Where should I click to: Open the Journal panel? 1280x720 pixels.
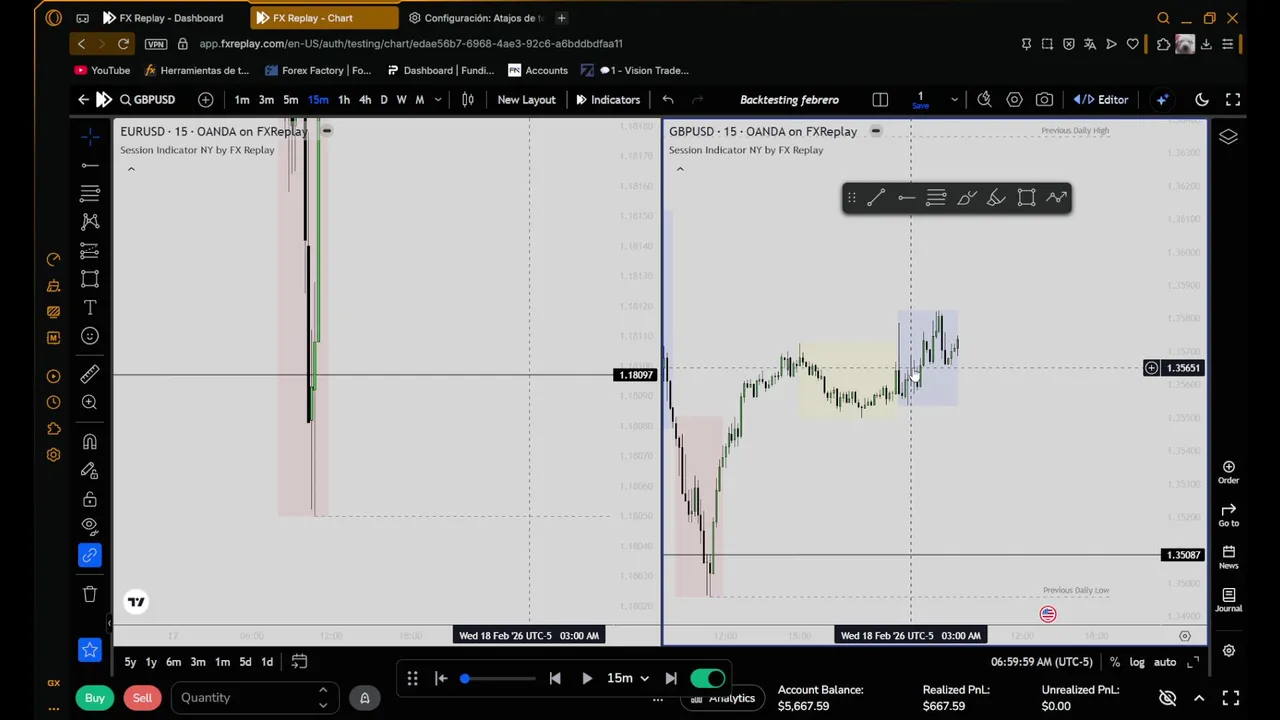pos(1228,601)
